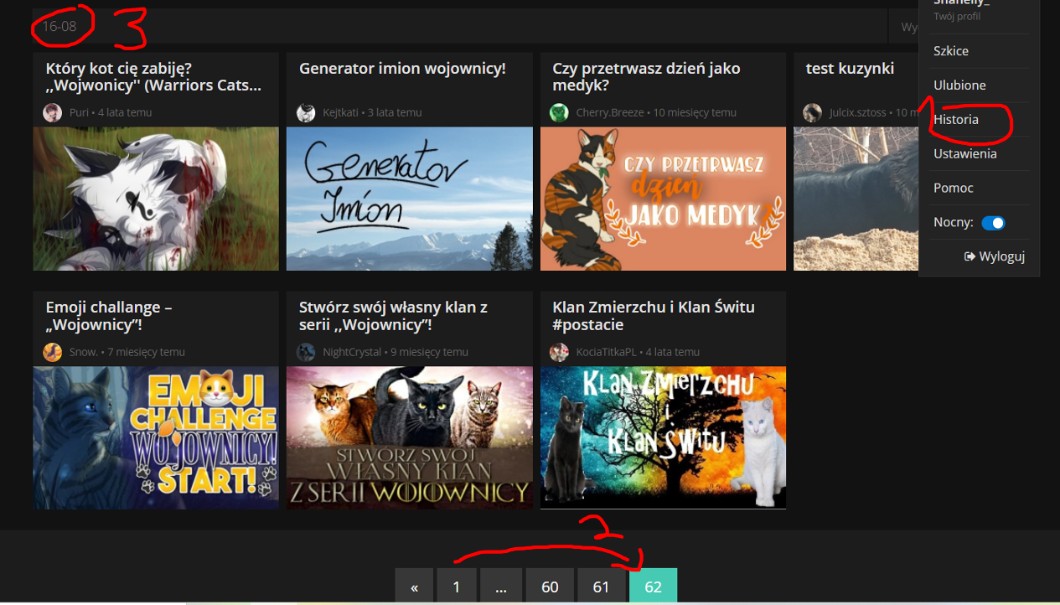Click Kejtkati's author avatar
This screenshot has height=605, width=1060.
(306, 113)
